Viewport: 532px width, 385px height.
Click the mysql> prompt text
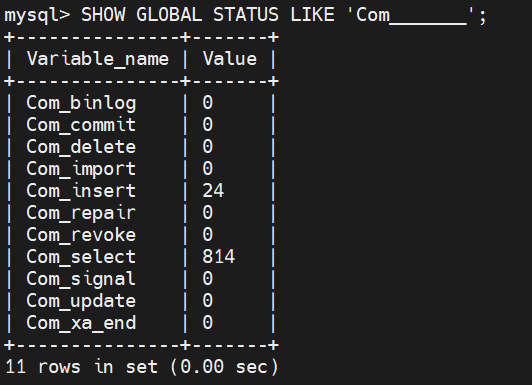[x=37, y=16]
